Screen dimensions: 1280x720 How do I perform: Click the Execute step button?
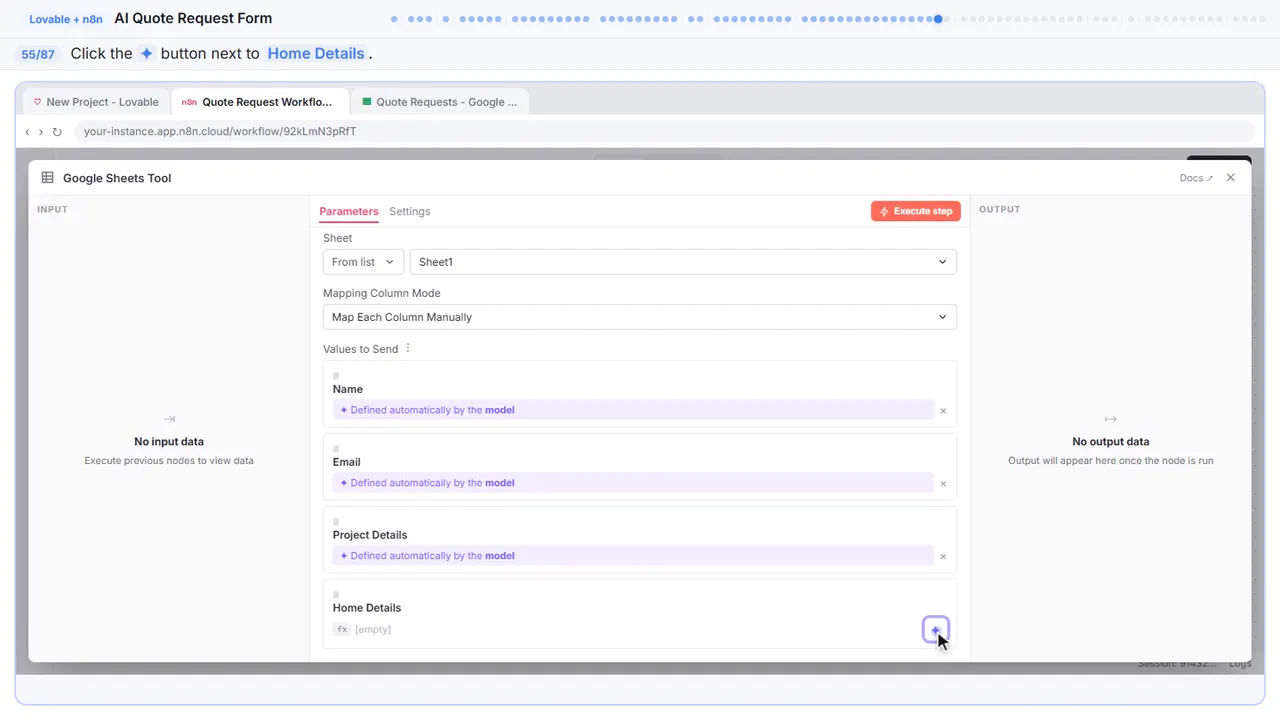click(x=916, y=211)
